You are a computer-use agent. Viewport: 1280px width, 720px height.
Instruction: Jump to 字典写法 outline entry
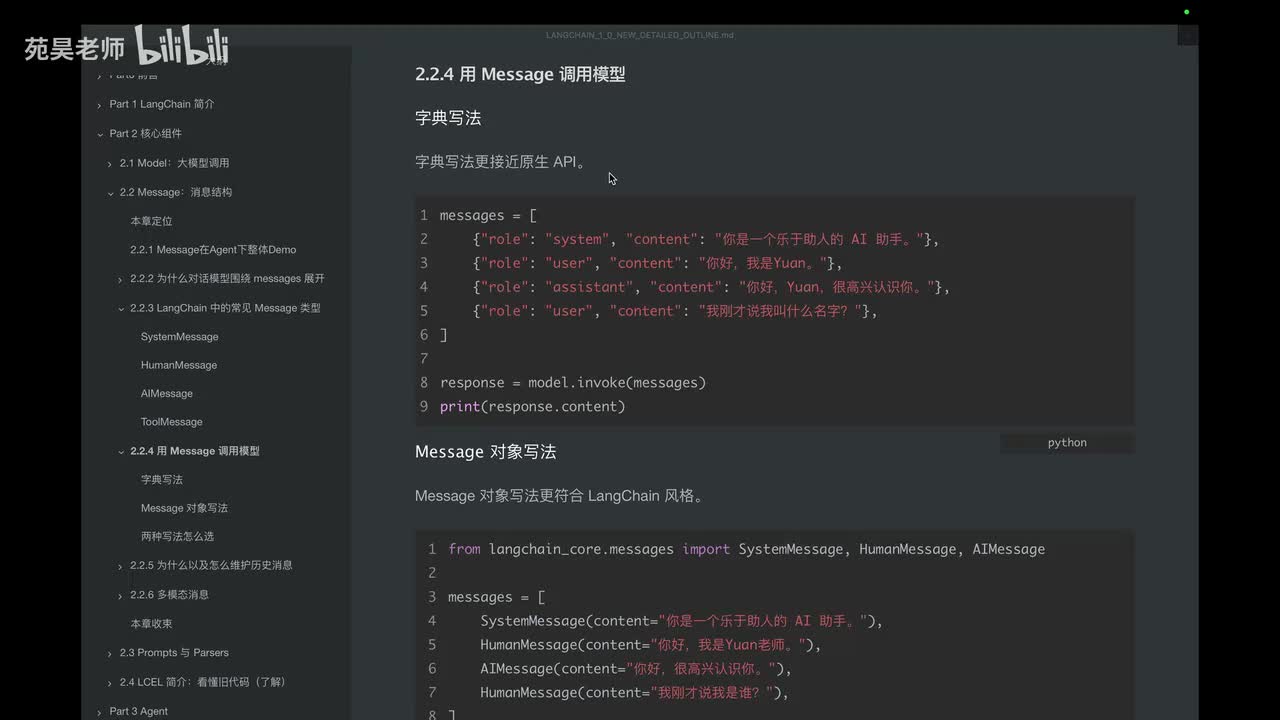[x=162, y=479]
